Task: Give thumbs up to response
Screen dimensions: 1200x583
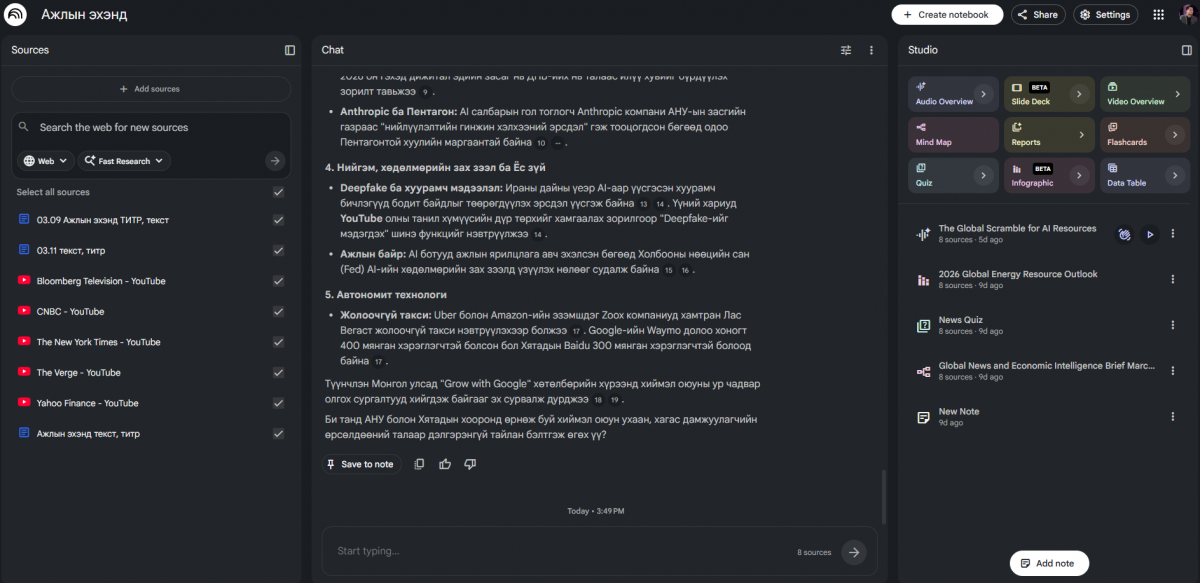Action: point(445,464)
